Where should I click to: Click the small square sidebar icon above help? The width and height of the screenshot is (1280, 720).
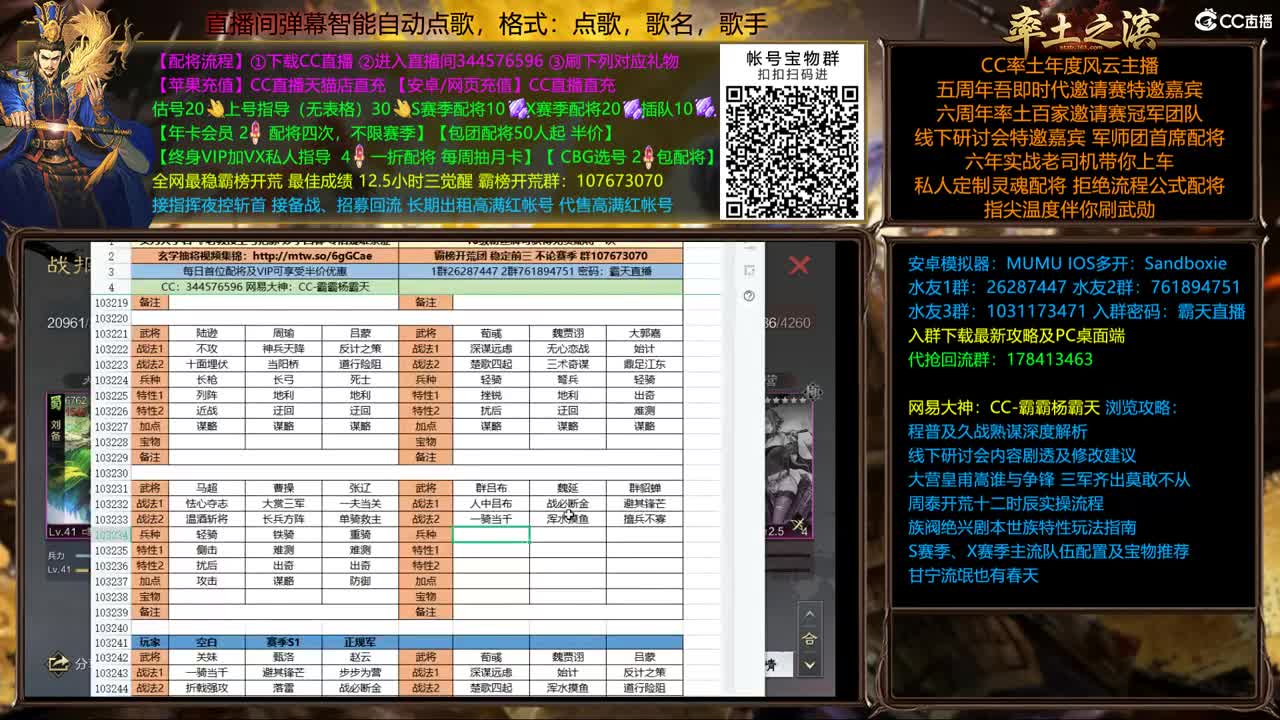(x=749, y=270)
